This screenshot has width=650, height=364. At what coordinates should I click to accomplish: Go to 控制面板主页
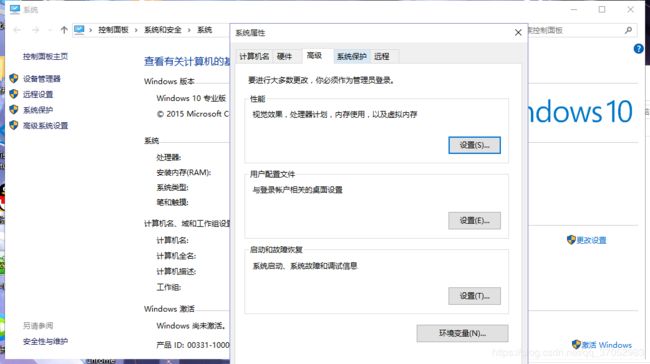pyautogui.click(x=45, y=56)
